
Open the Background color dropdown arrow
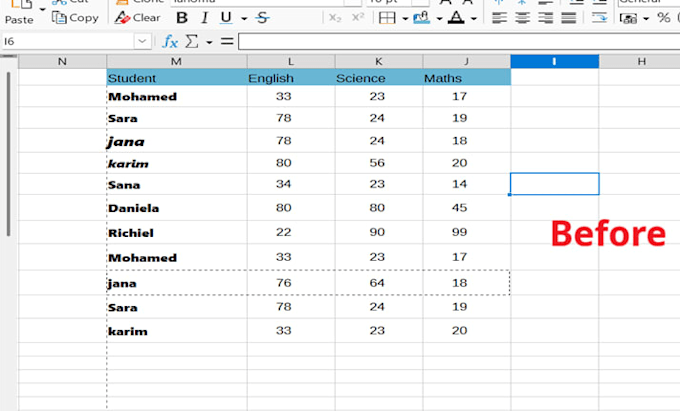(x=439, y=19)
